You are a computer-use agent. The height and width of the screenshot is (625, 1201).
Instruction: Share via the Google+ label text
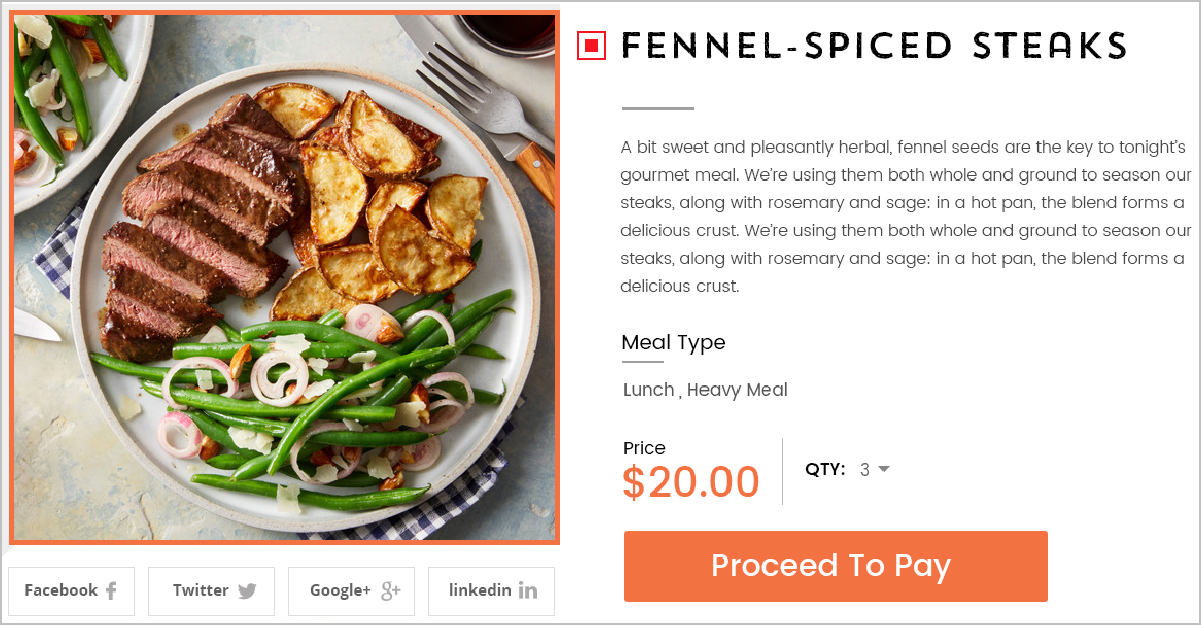[x=340, y=590]
